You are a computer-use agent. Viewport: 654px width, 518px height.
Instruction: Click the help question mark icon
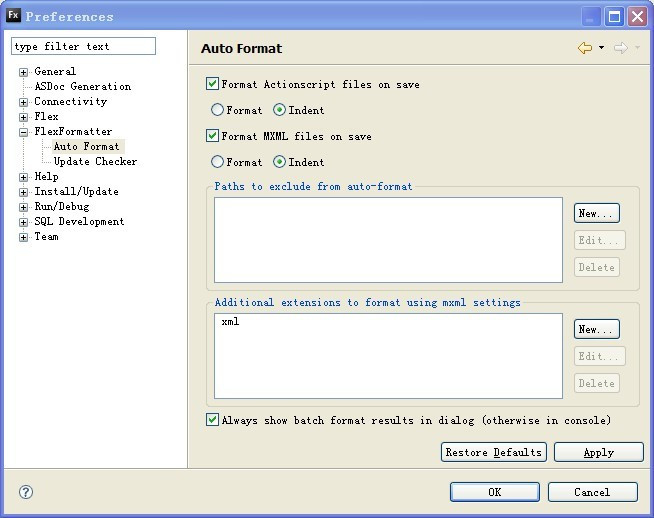[26, 492]
